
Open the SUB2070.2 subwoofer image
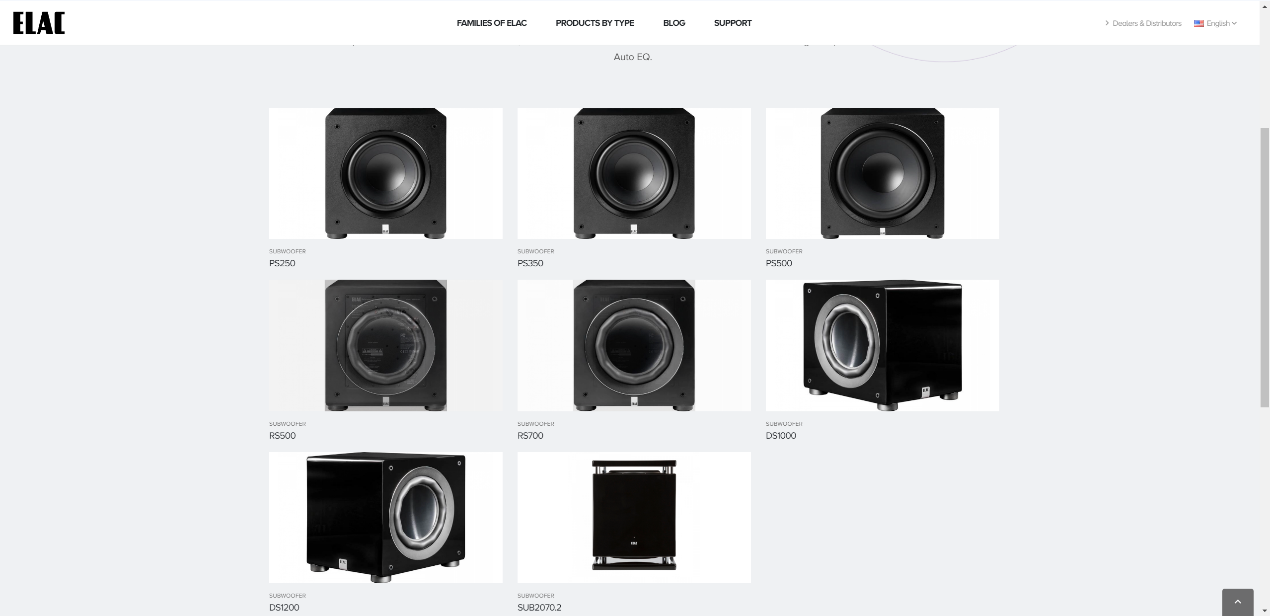pyautogui.click(x=634, y=517)
